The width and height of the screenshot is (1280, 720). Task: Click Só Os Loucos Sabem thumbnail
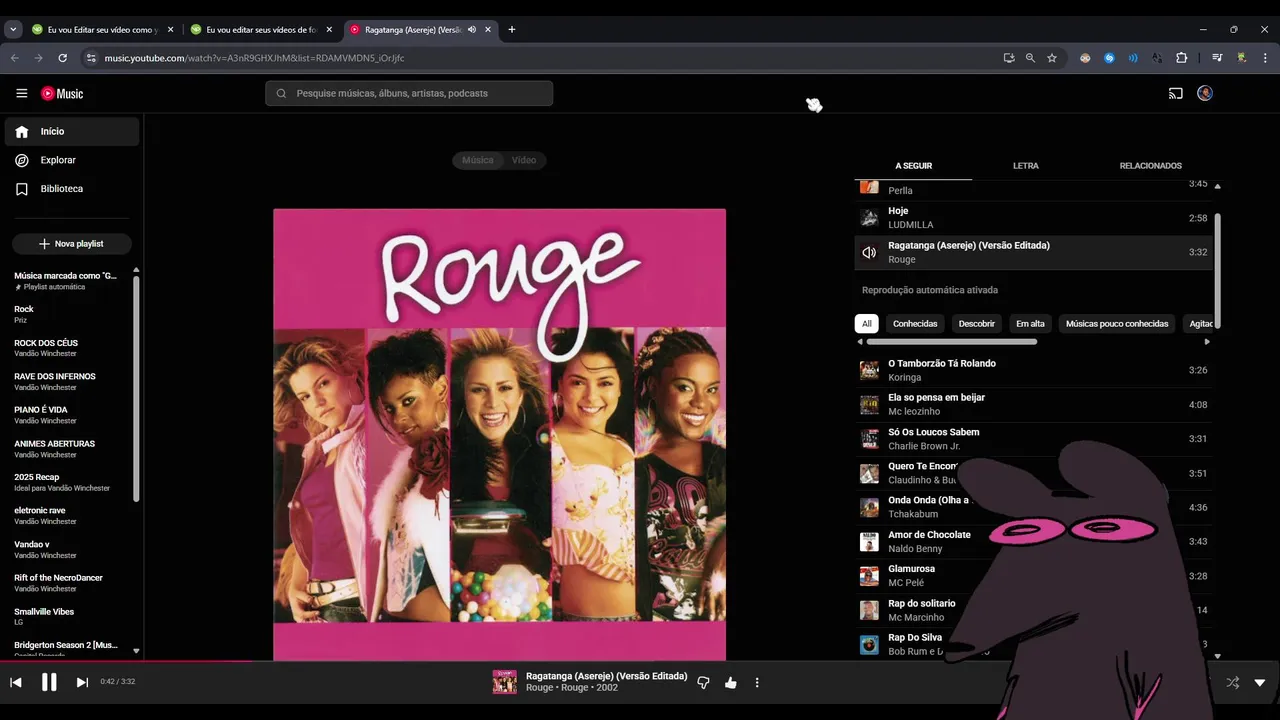[869, 439]
